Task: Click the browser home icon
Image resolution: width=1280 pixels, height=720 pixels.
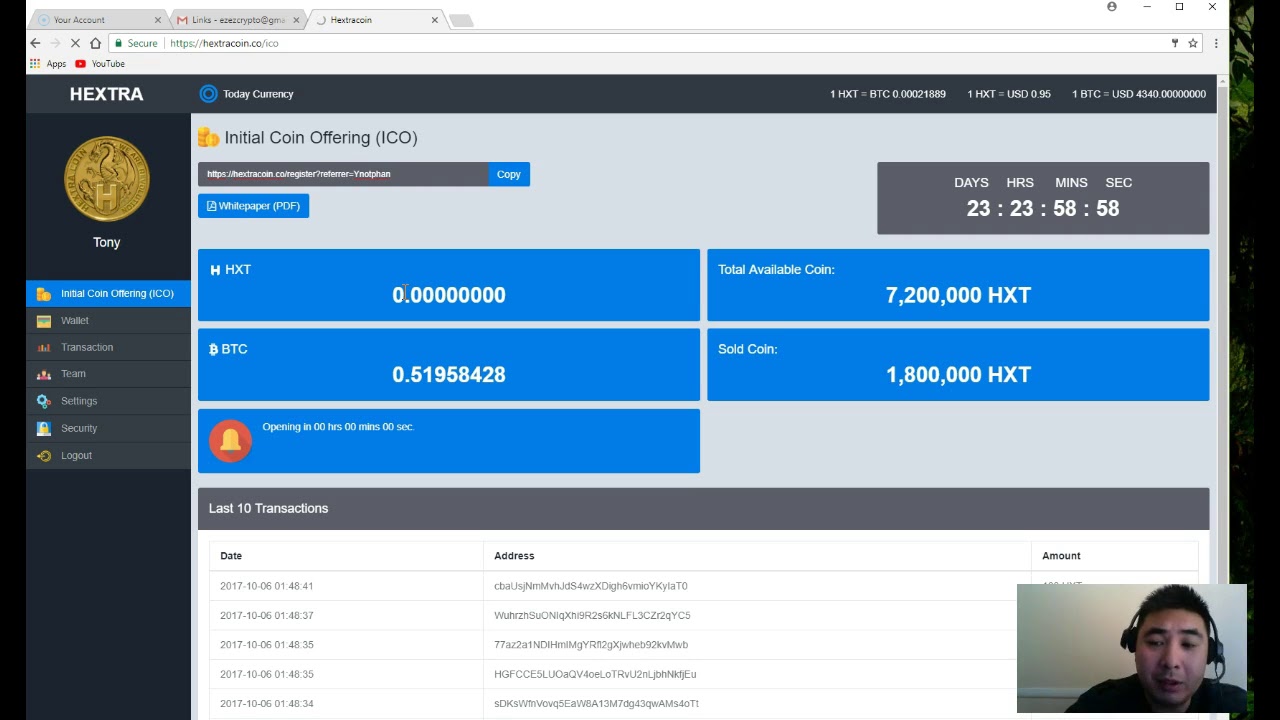Action: pos(95,43)
